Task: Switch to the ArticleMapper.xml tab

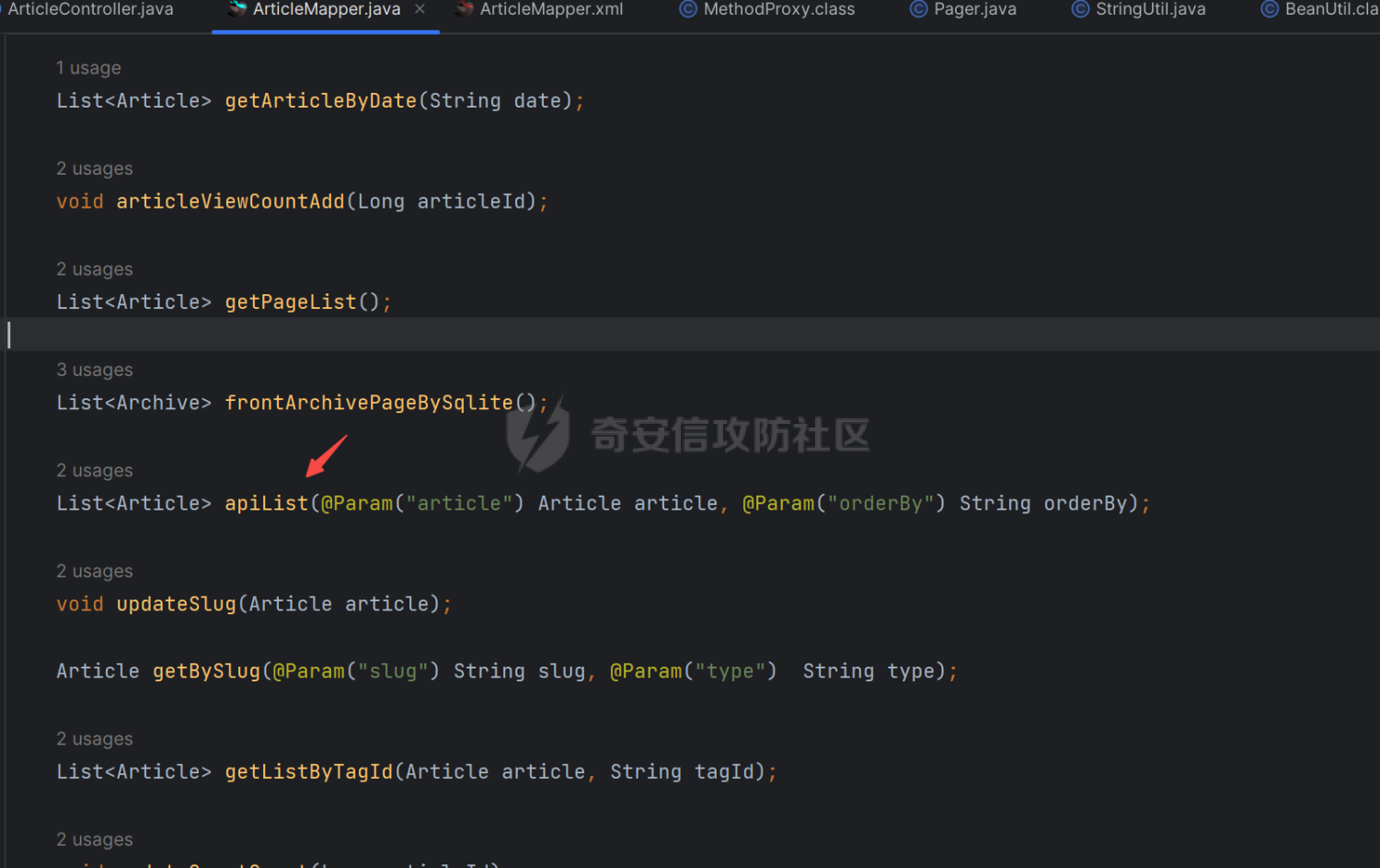Action: 550,9
